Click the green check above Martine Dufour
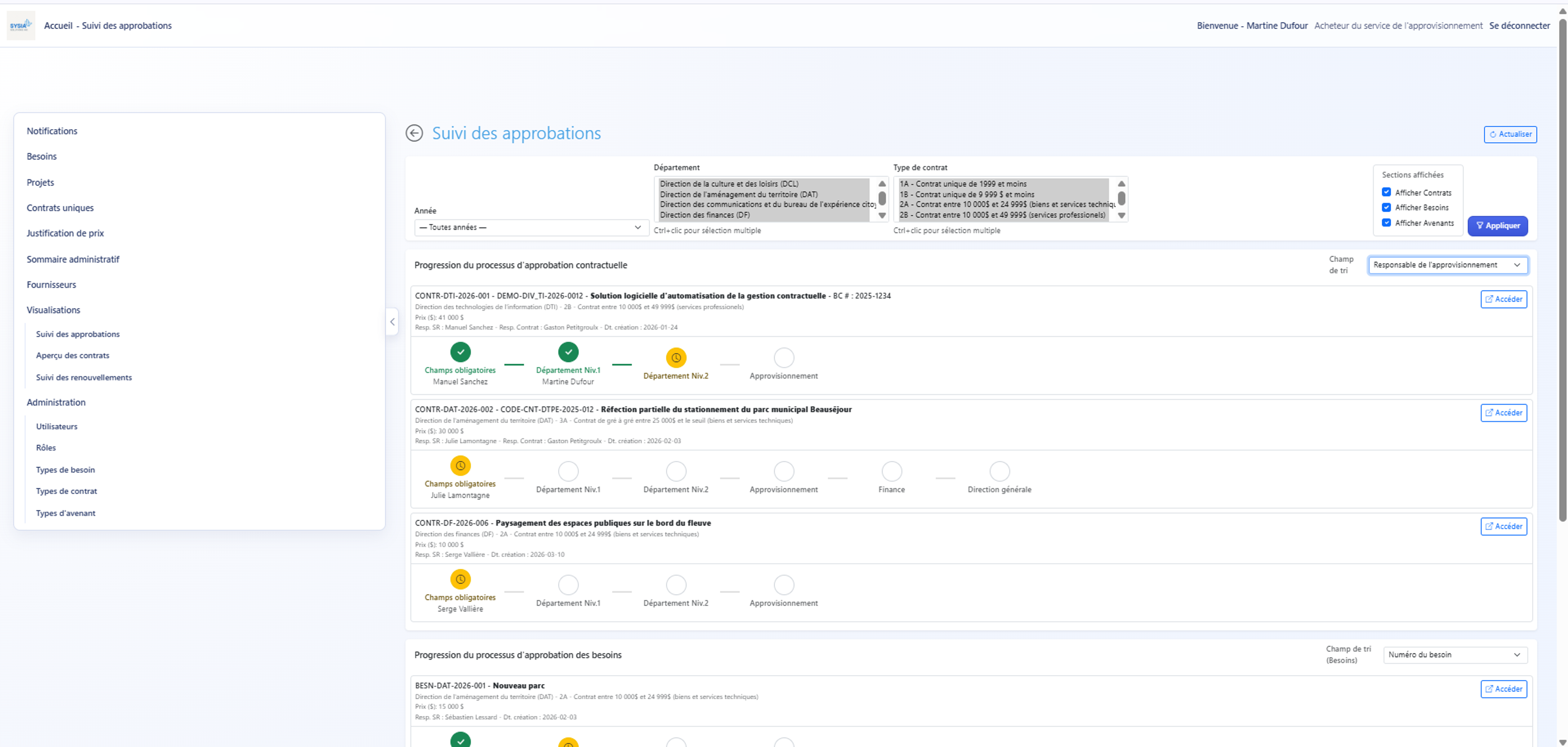1568x747 pixels. click(x=568, y=352)
